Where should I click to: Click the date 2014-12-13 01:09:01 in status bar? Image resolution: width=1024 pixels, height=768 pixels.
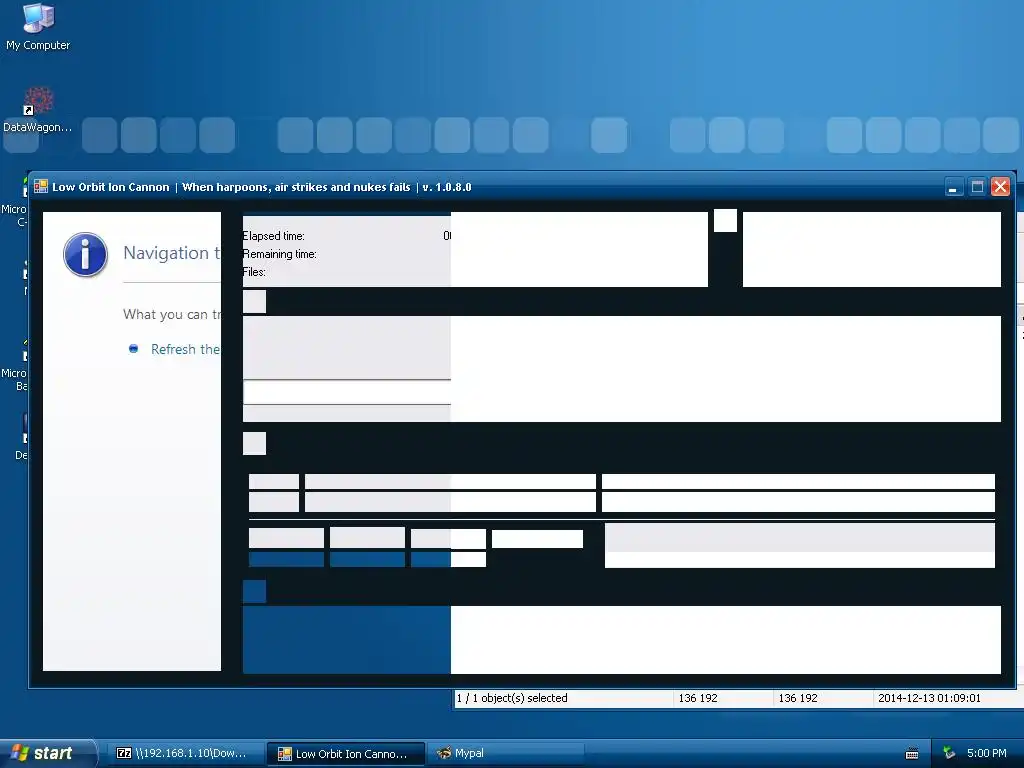coord(929,698)
